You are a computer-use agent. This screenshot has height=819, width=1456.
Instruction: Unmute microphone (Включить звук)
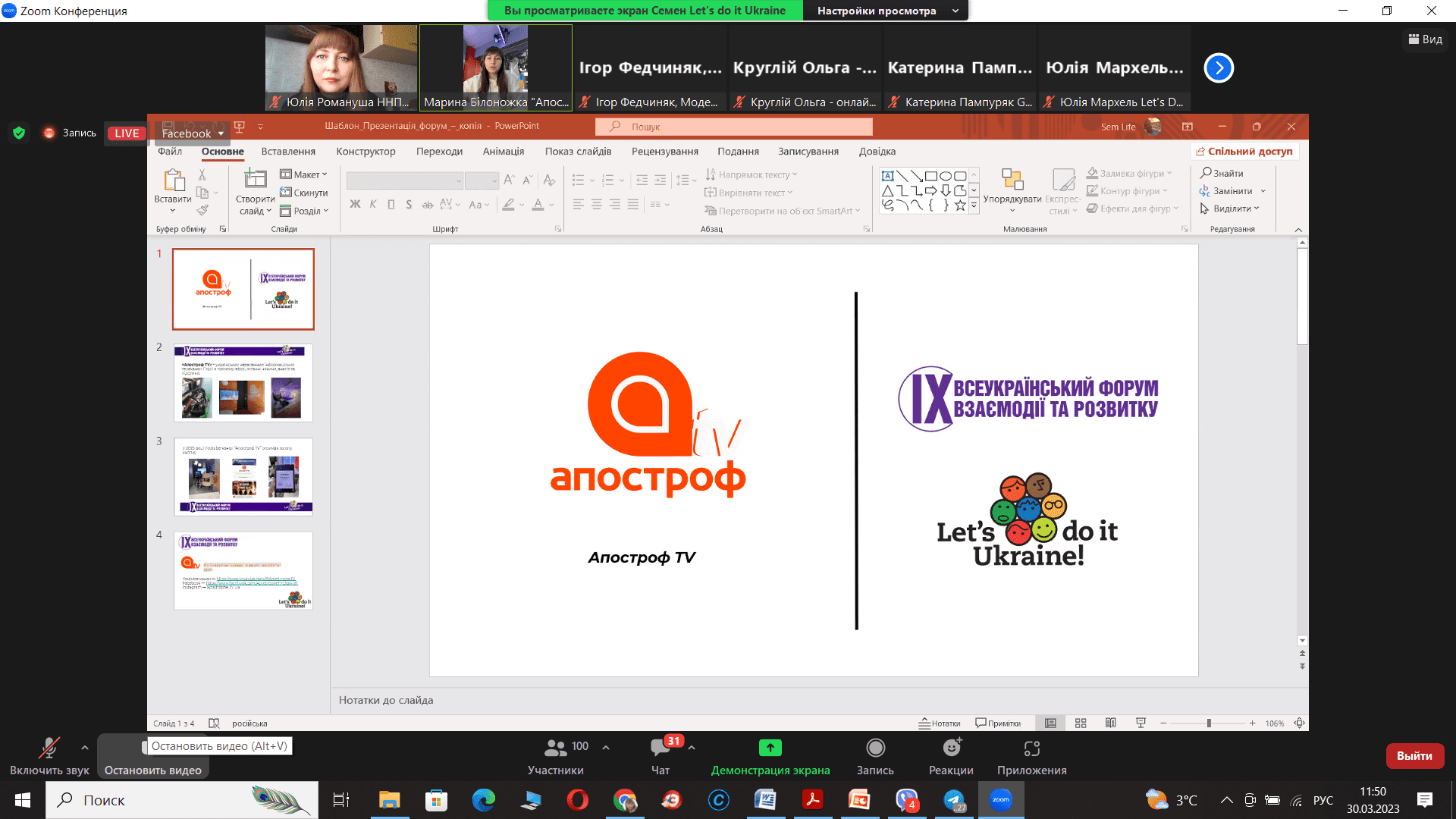click(49, 757)
